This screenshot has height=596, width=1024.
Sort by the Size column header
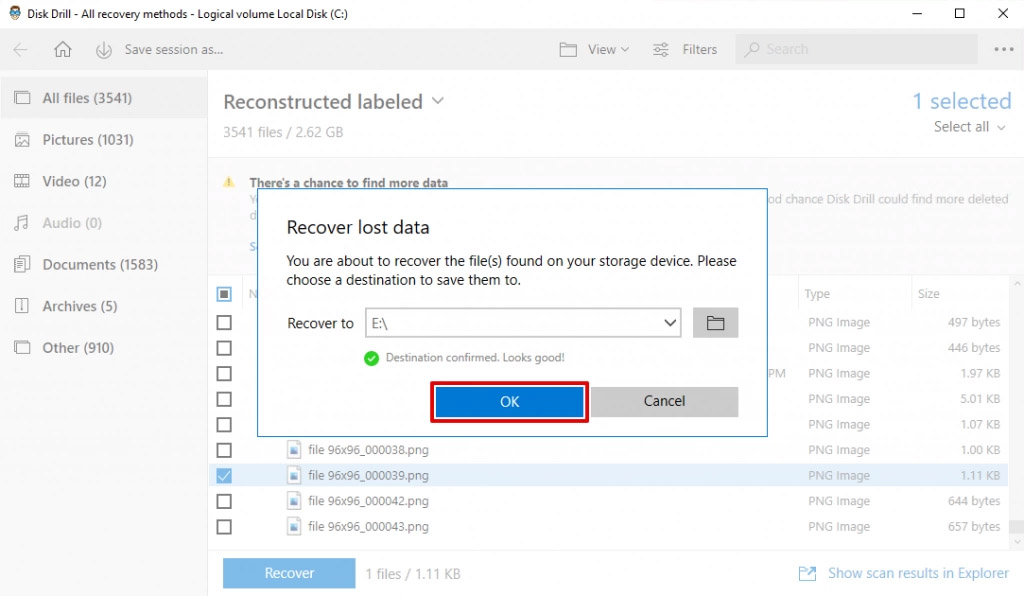928,294
